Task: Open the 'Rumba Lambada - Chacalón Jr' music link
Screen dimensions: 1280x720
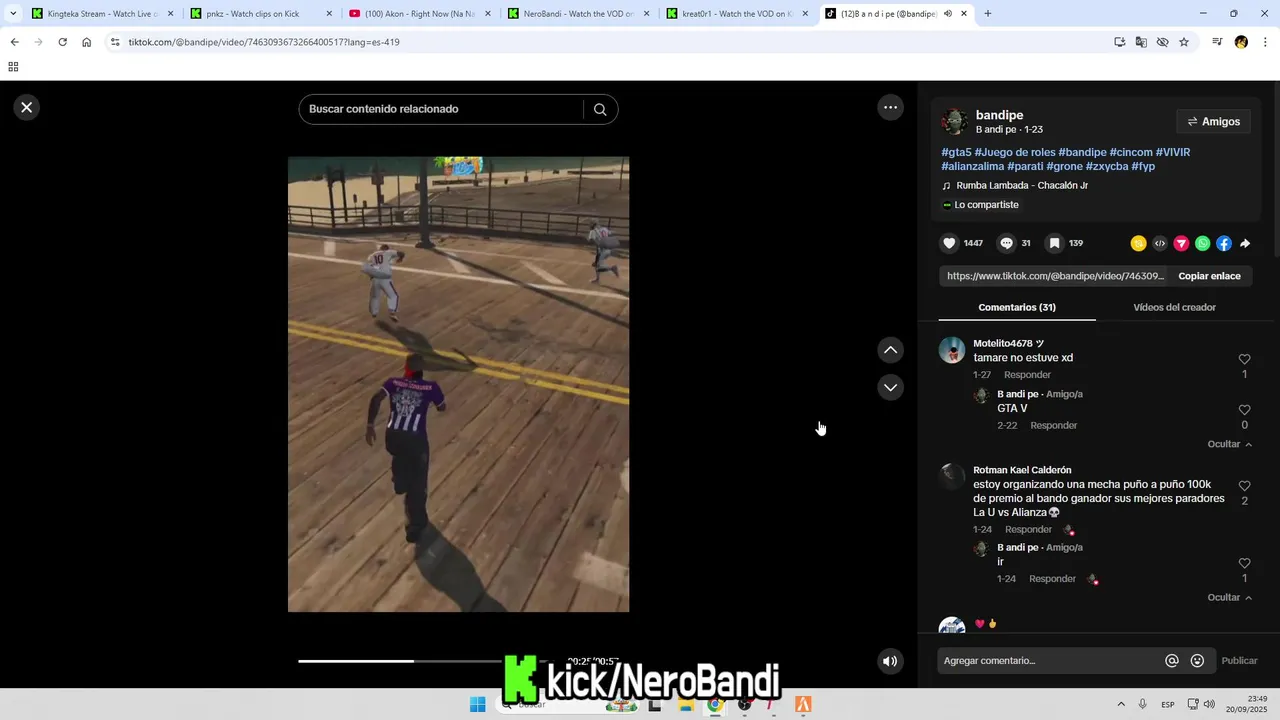Action: click(1021, 185)
